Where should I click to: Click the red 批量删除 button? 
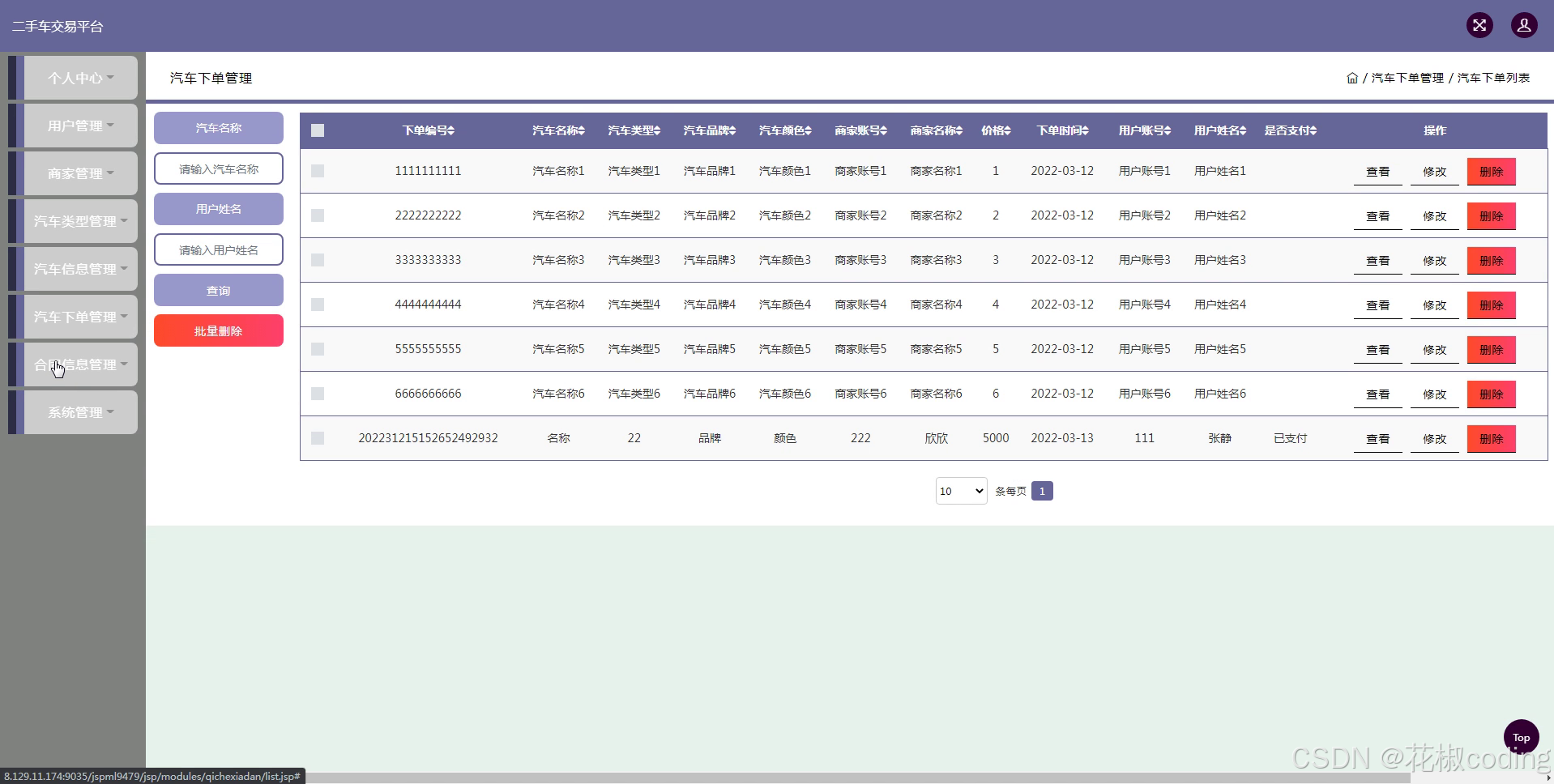tap(219, 330)
